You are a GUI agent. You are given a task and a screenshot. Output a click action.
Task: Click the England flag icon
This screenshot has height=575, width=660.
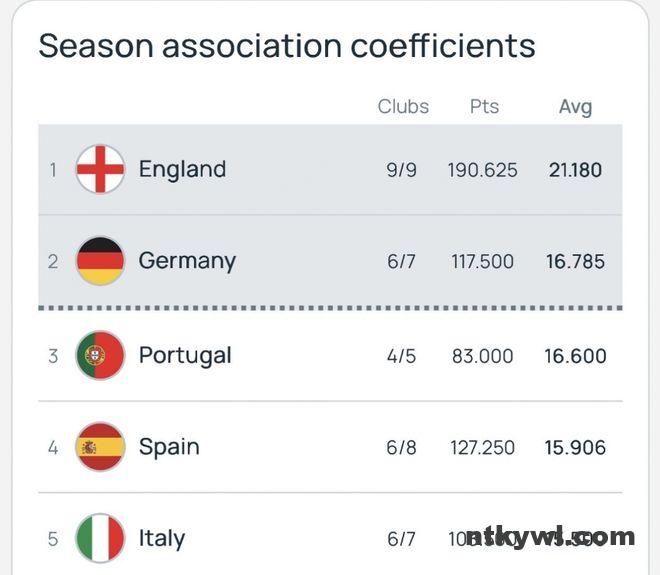click(x=100, y=170)
